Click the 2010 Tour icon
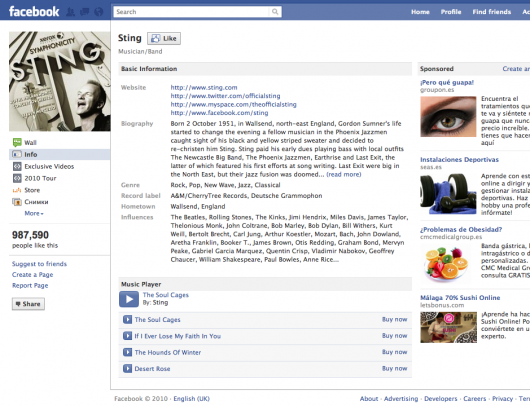Image resolution: width=530 pixels, height=406 pixels. click(x=17, y=178)
